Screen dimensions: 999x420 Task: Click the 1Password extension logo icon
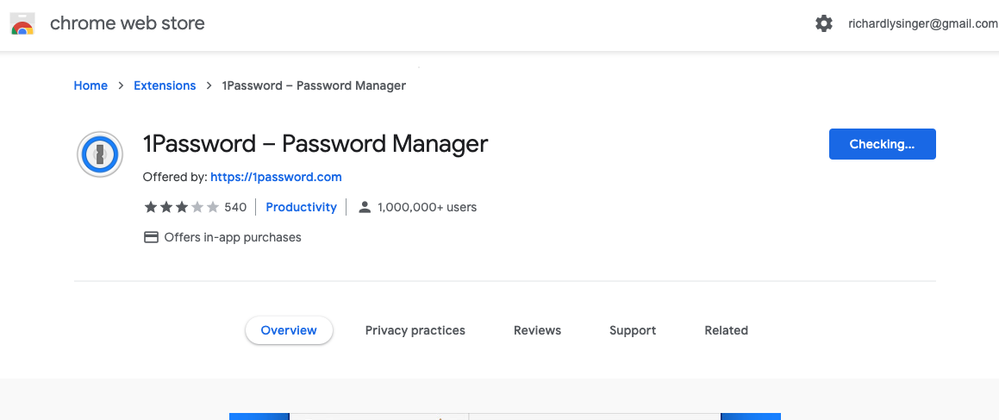[100, 154]
